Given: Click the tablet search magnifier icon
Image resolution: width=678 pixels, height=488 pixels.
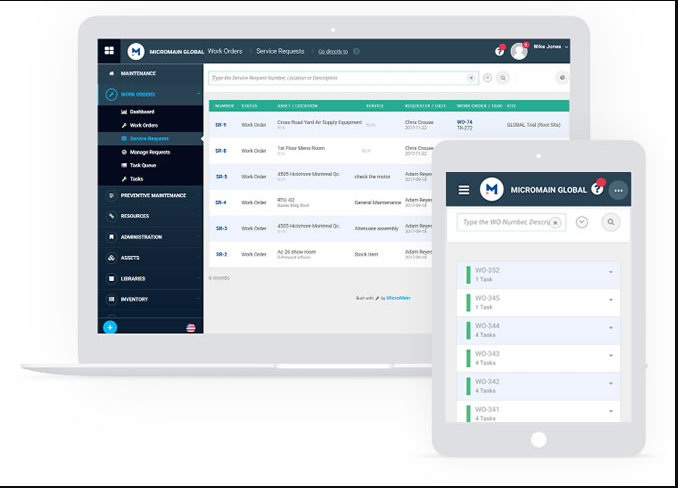Looking at the screenshot, I should (610, 222).
